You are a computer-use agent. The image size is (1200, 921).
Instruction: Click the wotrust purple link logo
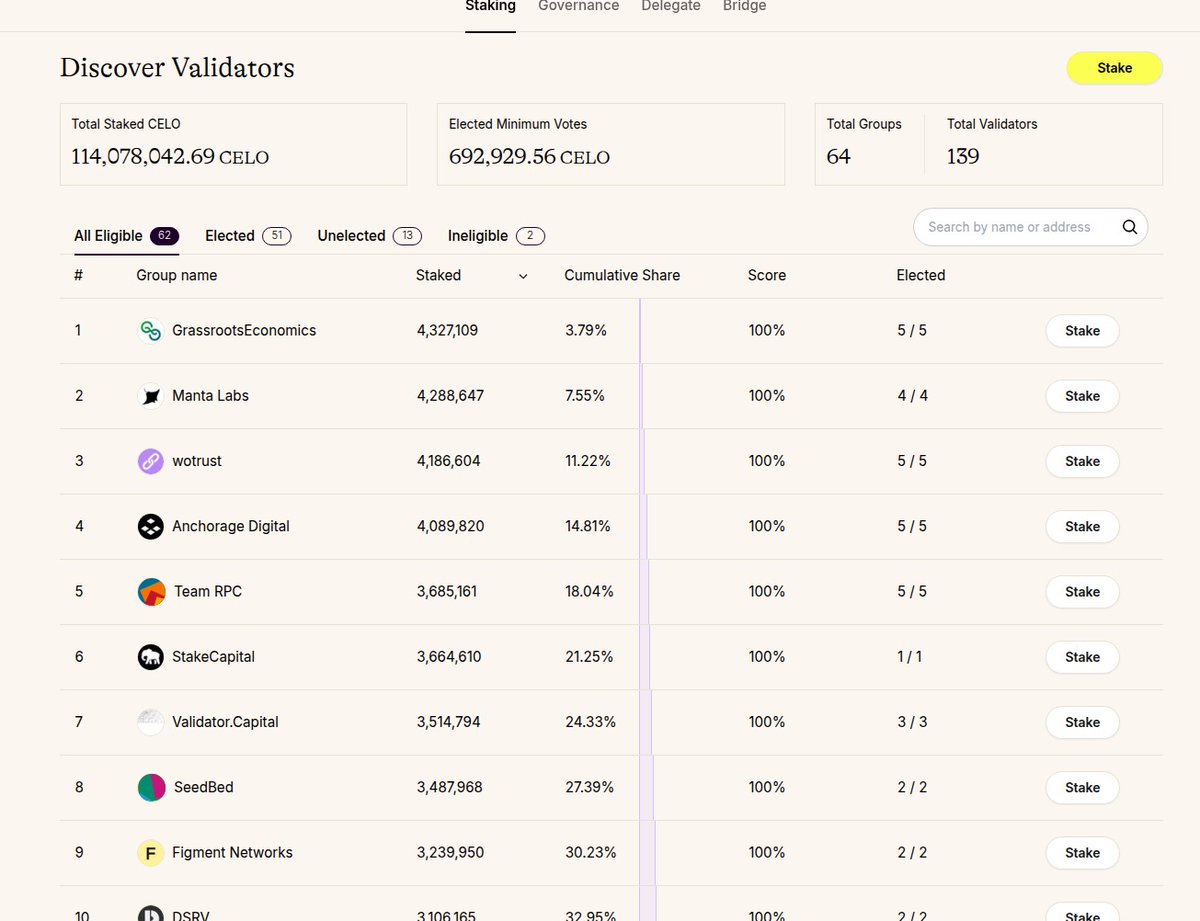151,461
